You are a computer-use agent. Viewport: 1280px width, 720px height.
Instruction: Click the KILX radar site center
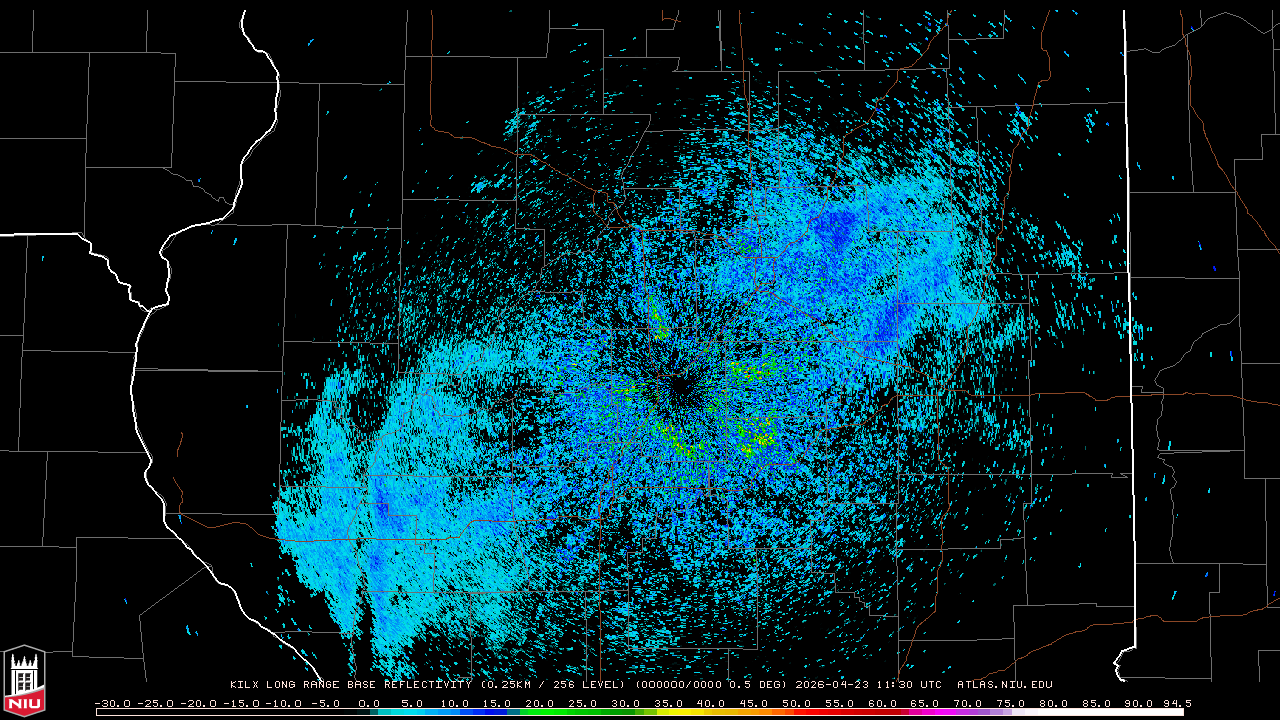click(680, 385)
